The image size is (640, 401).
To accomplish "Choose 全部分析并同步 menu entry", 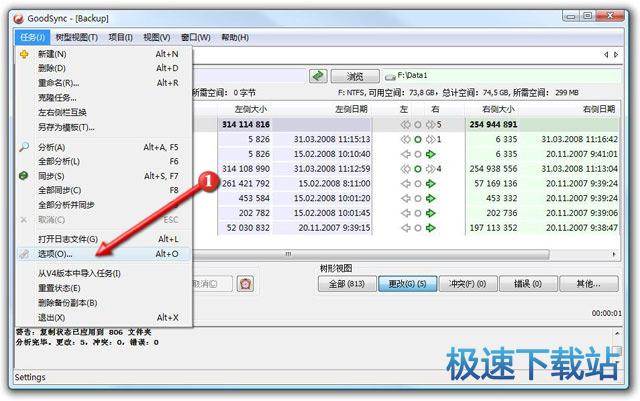I will [103, 205].
